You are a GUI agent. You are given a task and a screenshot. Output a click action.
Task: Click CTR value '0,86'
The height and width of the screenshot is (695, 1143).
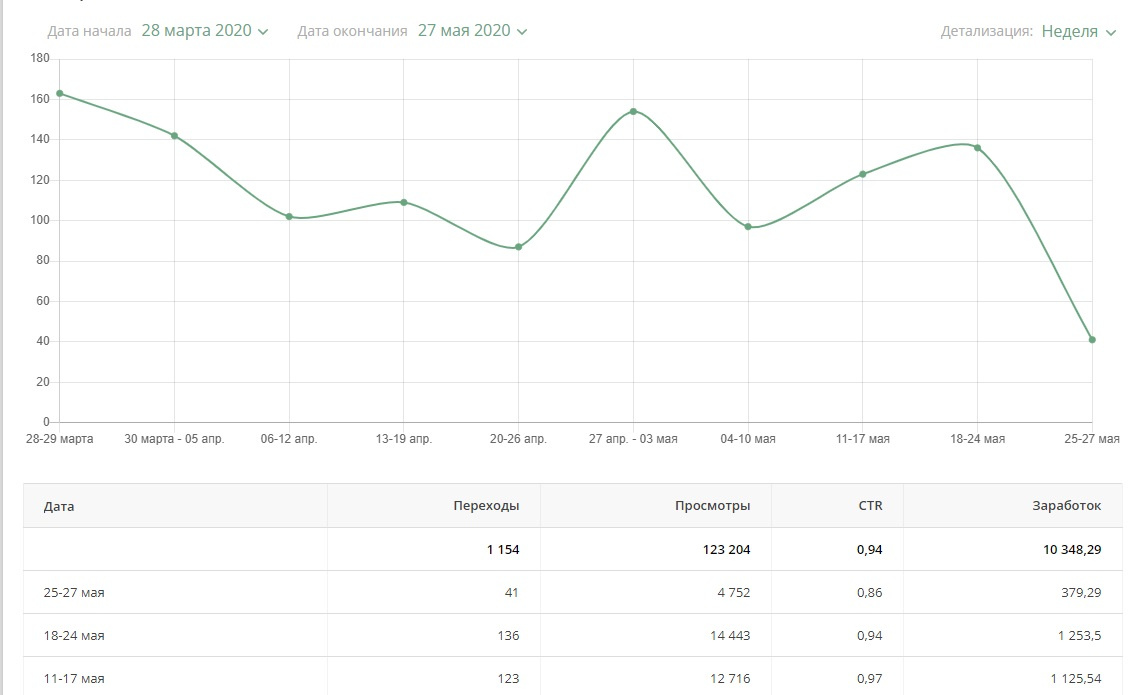click(x=870, y=593)
